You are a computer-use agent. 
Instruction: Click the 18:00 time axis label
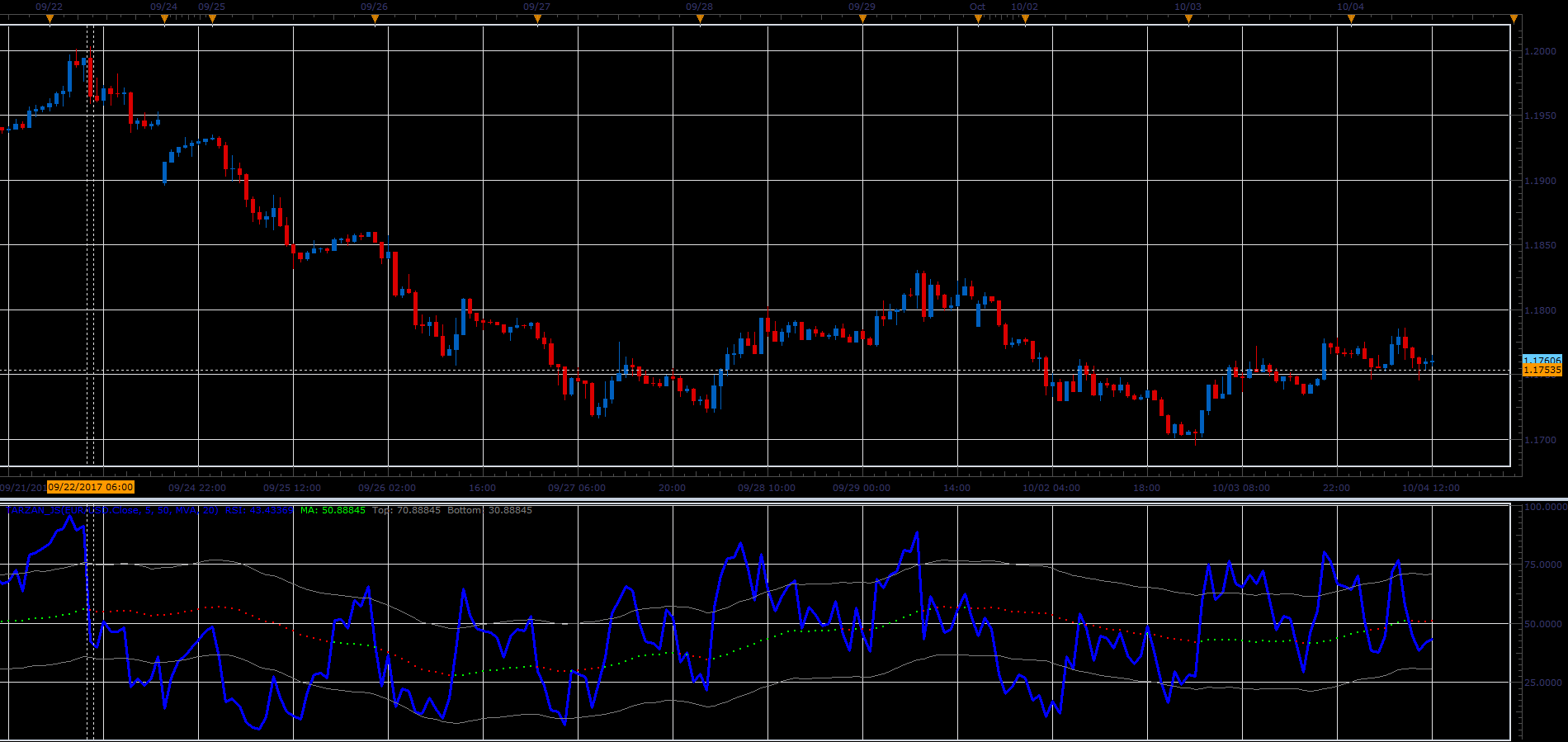[x=1147, y=488]
